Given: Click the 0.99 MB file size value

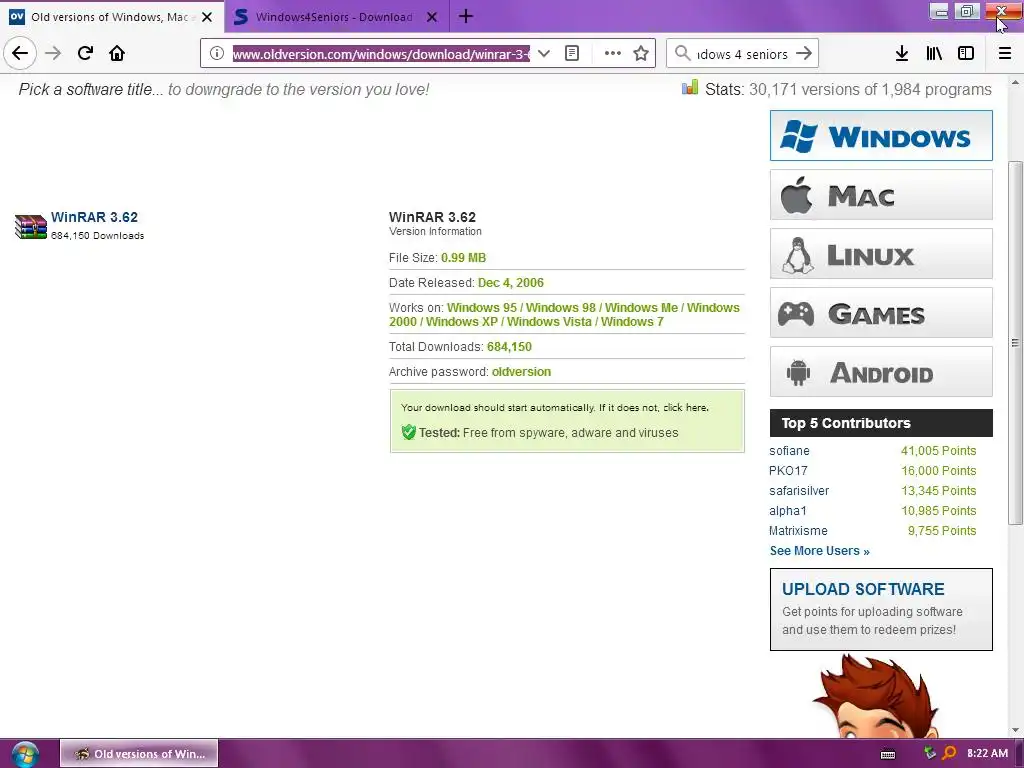Looking at the screenshot, I should [463, 258].
